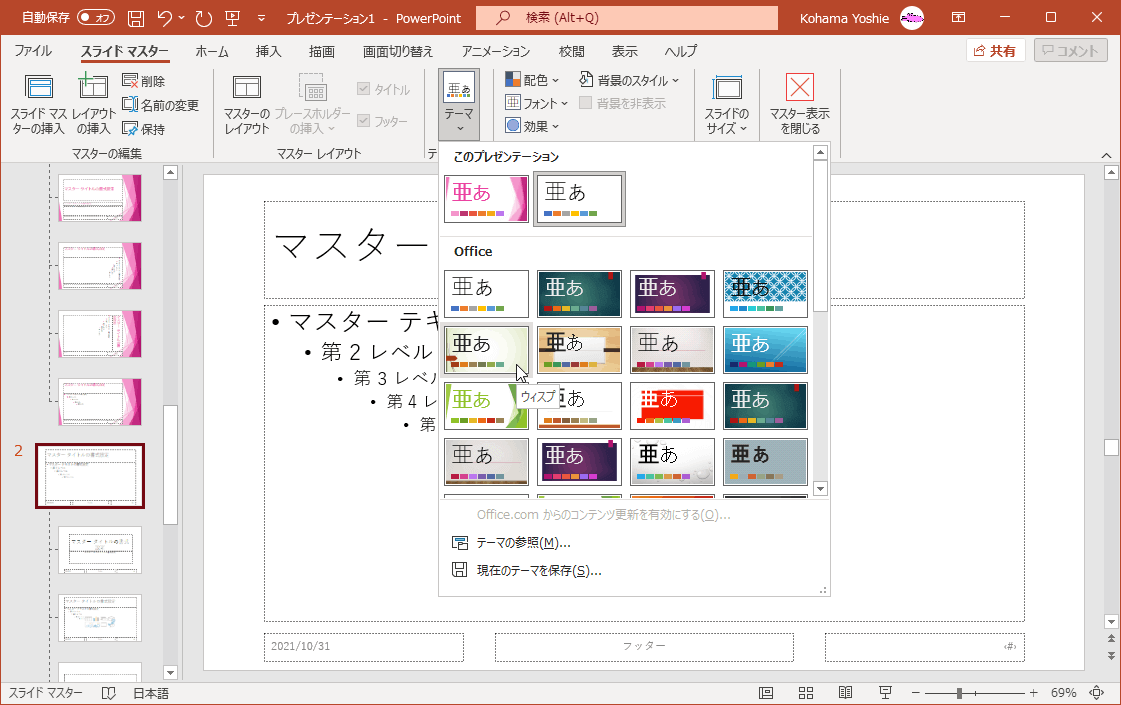Click Insert Layout icon
This screenshot has width=1121, height=705.
click(x=93, y=86)
